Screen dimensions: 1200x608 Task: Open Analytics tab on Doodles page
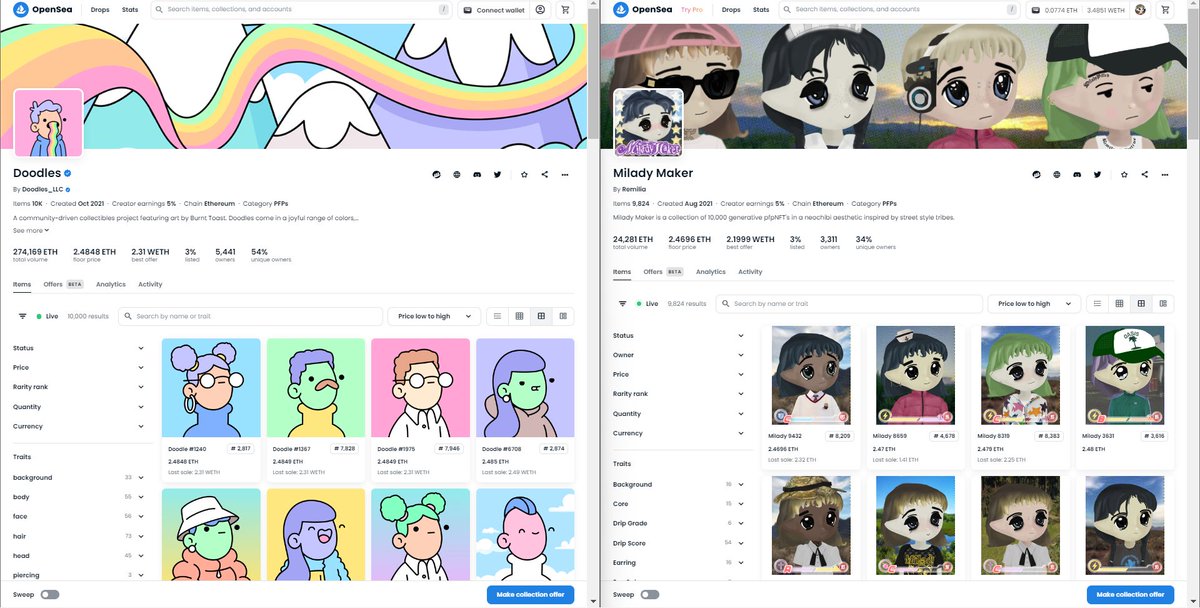111,284
